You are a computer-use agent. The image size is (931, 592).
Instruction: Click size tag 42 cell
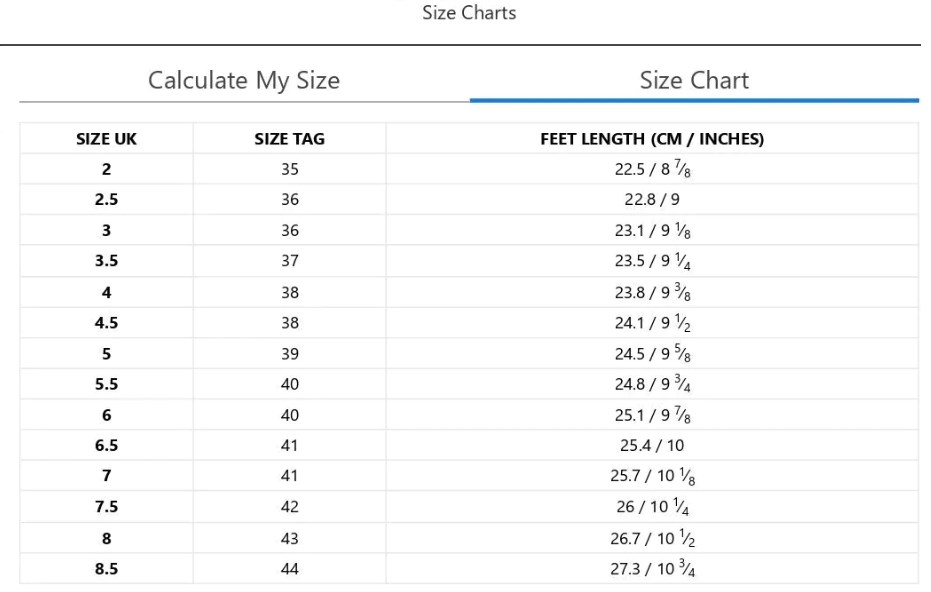tap(290, 506)
